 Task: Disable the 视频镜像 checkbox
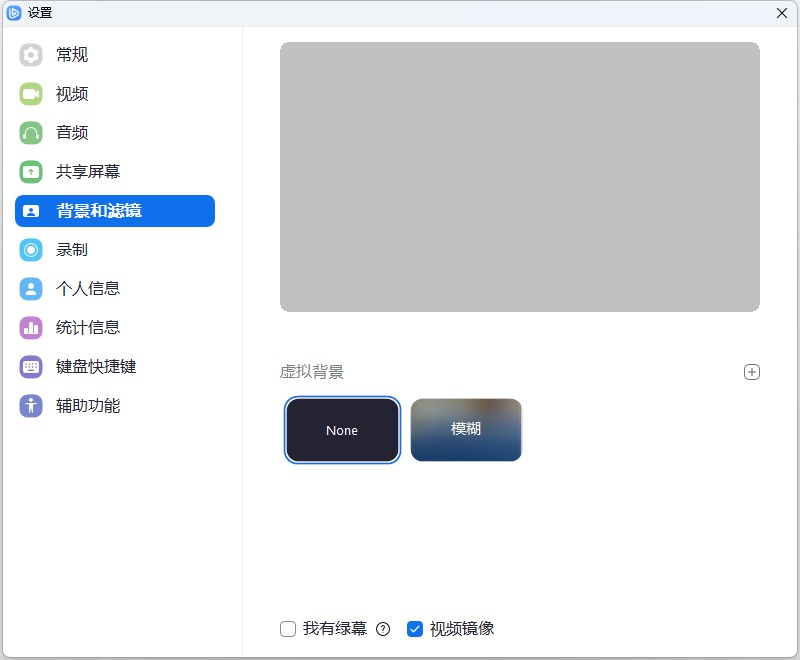point(415,628)
